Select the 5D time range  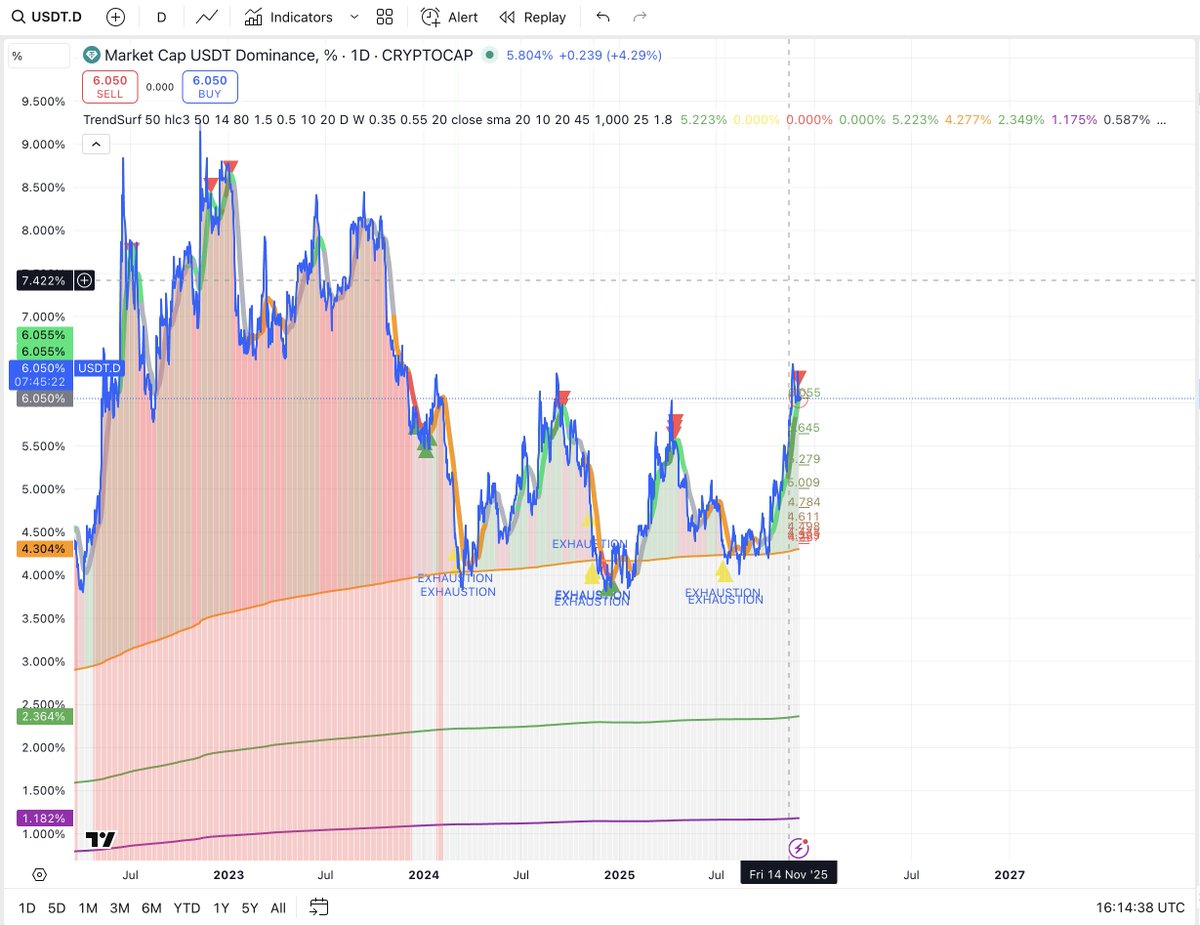click(57, 908)
